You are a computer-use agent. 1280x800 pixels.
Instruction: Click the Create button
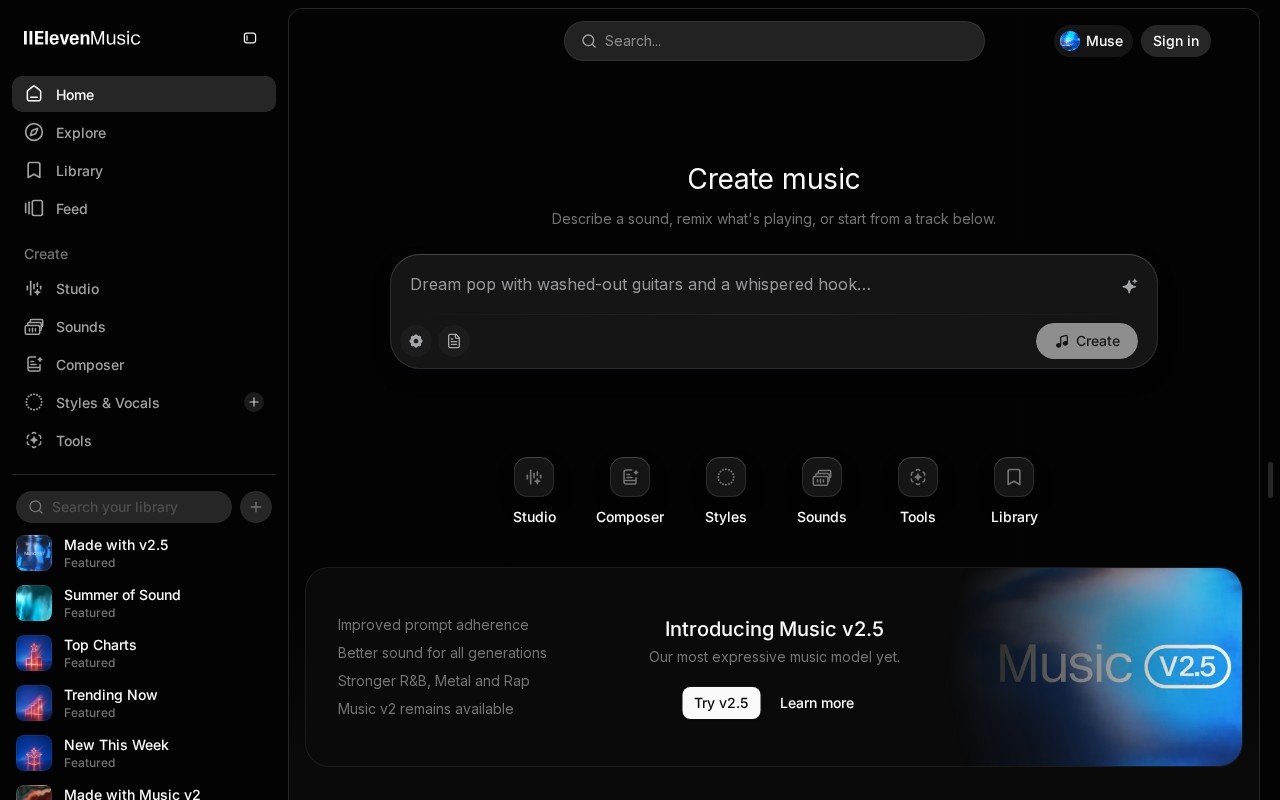click(1087, 341)
